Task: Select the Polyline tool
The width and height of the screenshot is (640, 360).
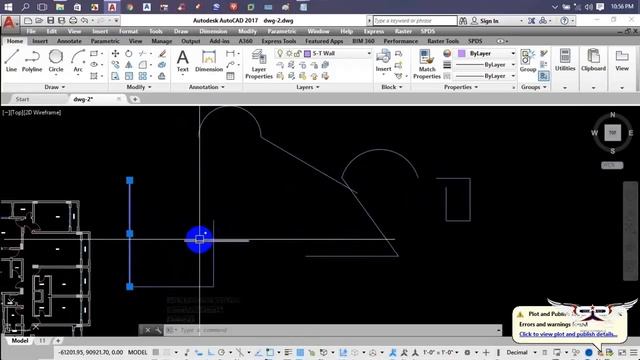Action: [32, 60]
